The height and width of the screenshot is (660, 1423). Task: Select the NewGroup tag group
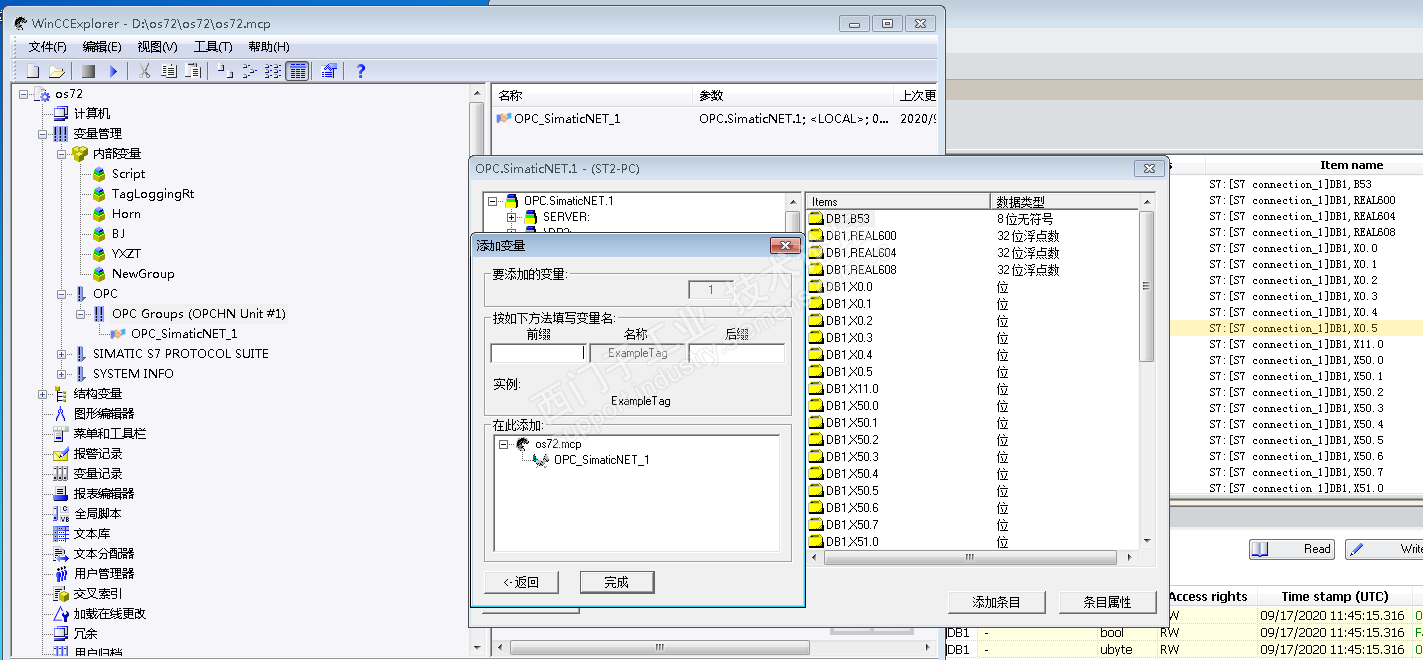143,273
